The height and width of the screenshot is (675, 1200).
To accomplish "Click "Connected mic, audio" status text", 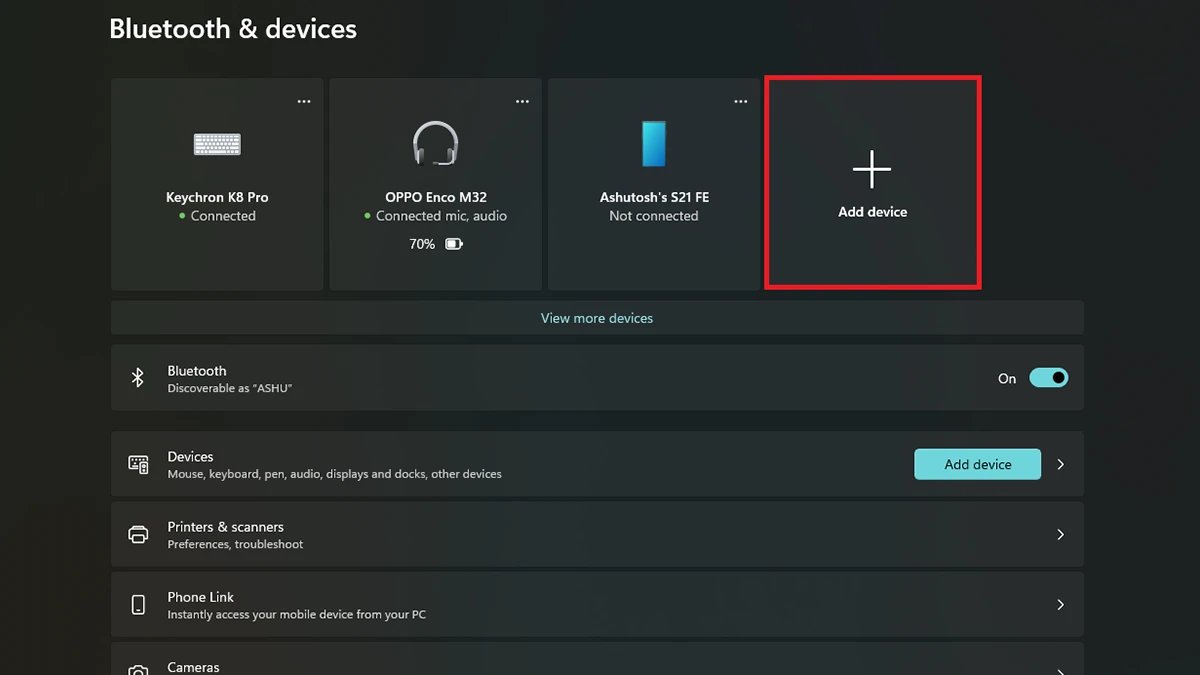I will click(x=441, y=216).
